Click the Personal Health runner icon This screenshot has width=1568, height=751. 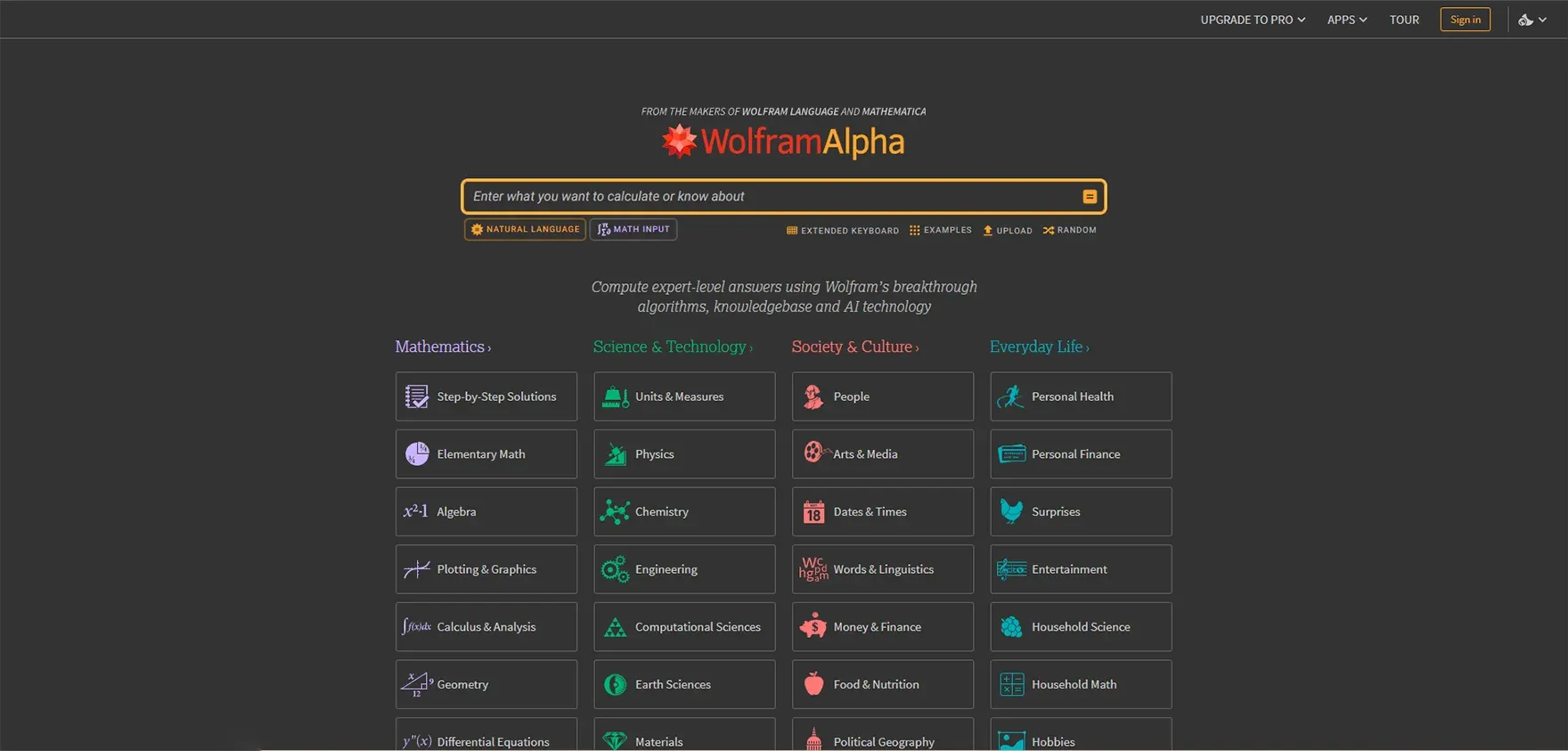(1011, 396)
